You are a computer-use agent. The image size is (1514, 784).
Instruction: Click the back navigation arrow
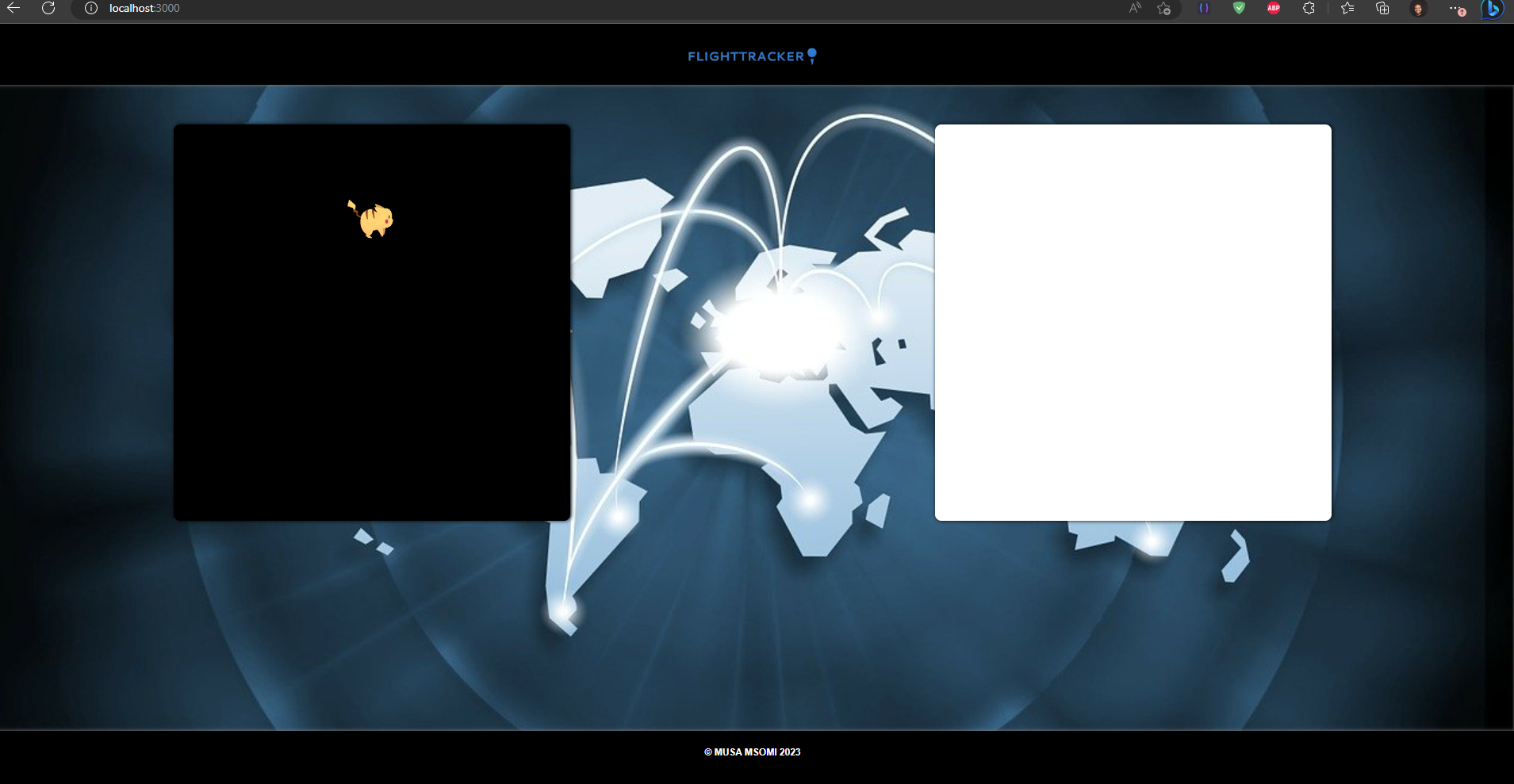[x=16, y=8]
